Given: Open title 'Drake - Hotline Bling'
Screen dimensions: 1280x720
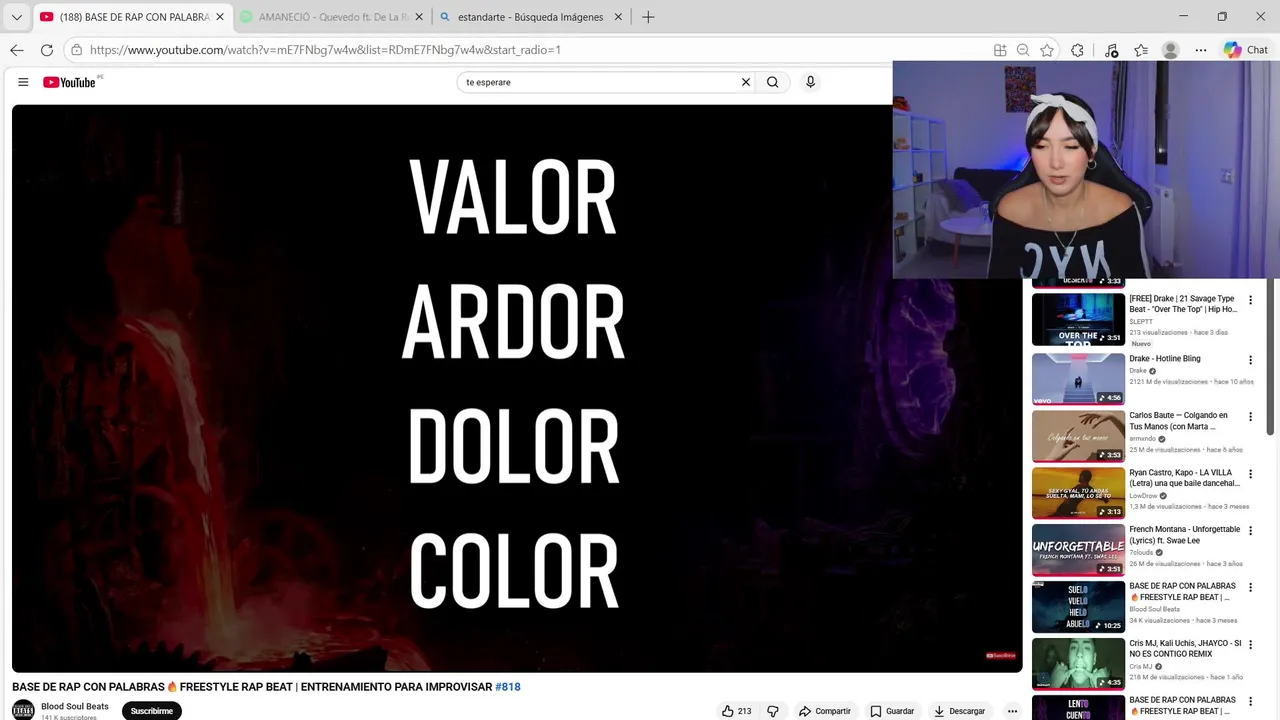Looking at the screenshot, I should click(x=1165, y=359).
